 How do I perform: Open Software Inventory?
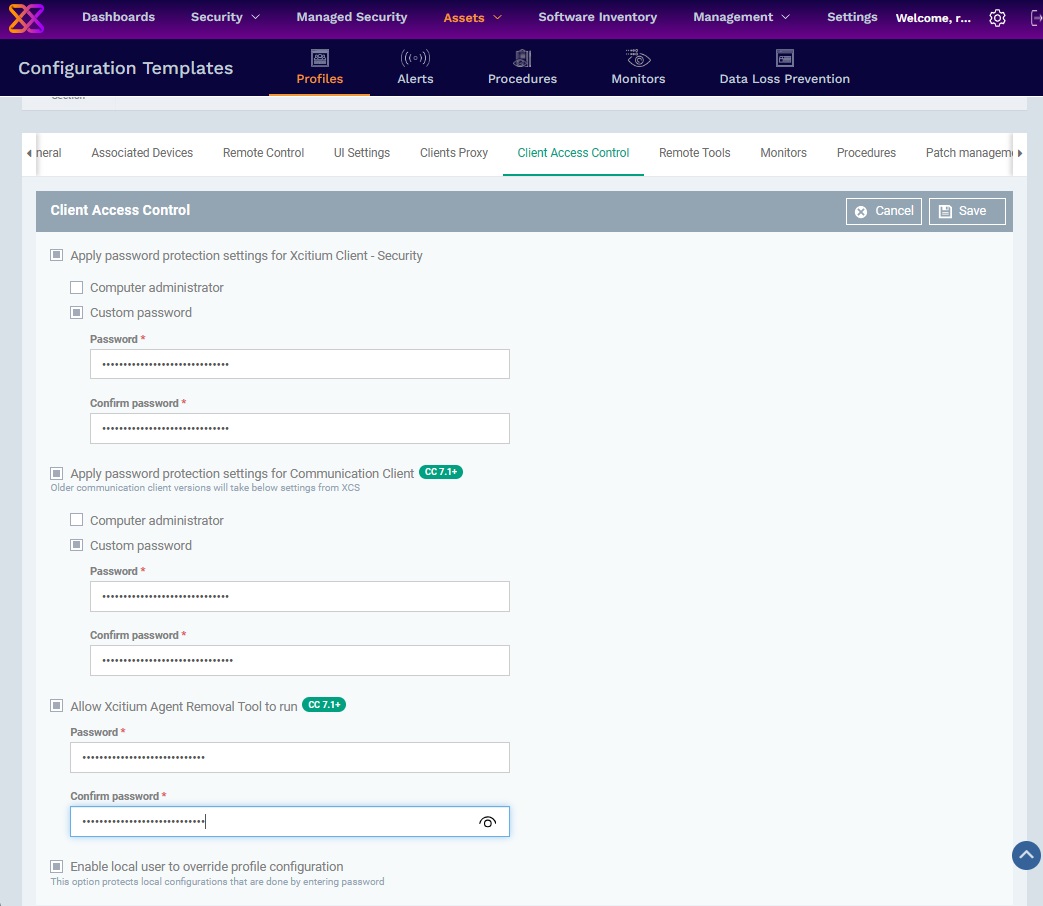tap(597, 17)
